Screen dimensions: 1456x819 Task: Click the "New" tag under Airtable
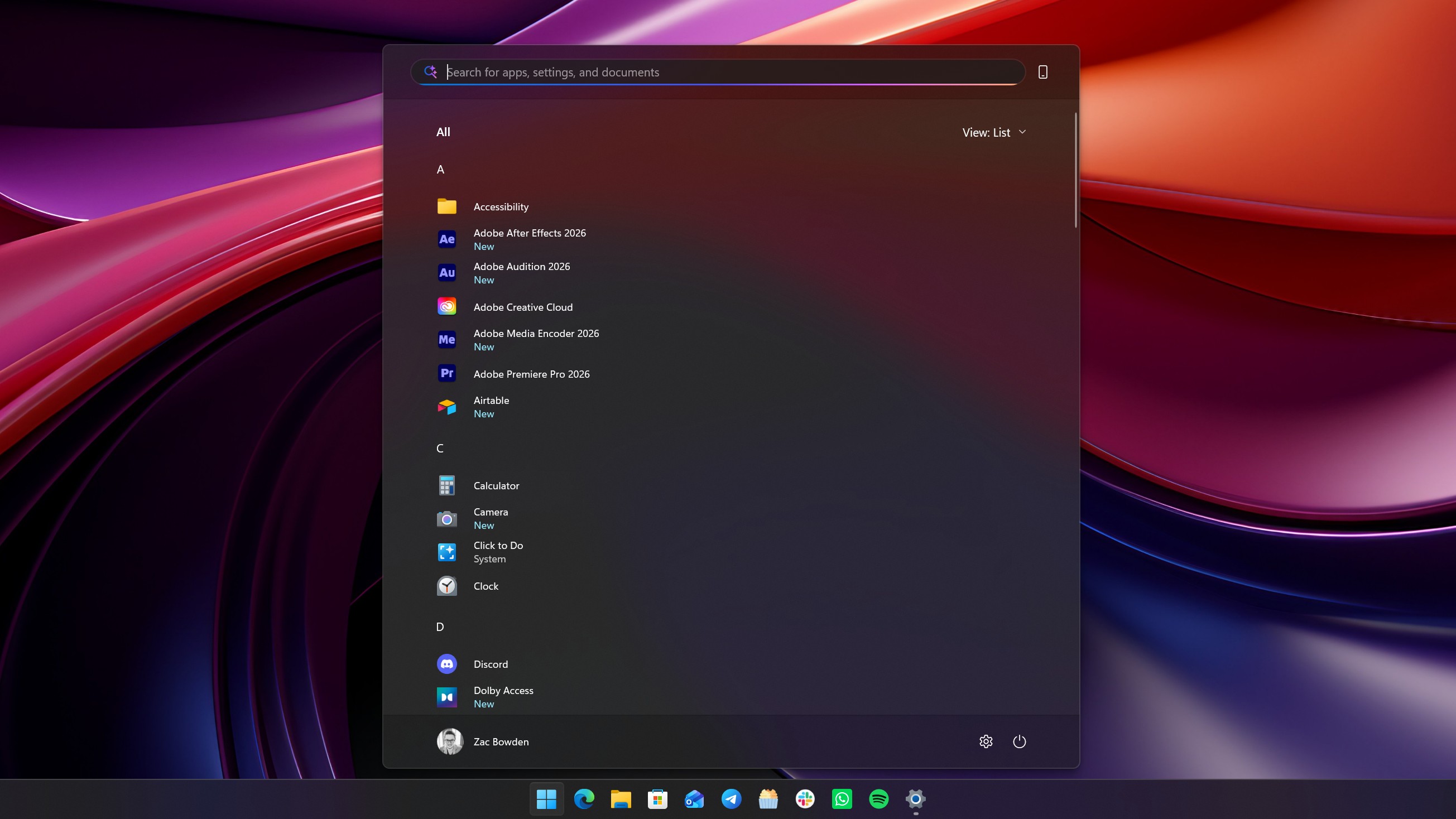483,414
